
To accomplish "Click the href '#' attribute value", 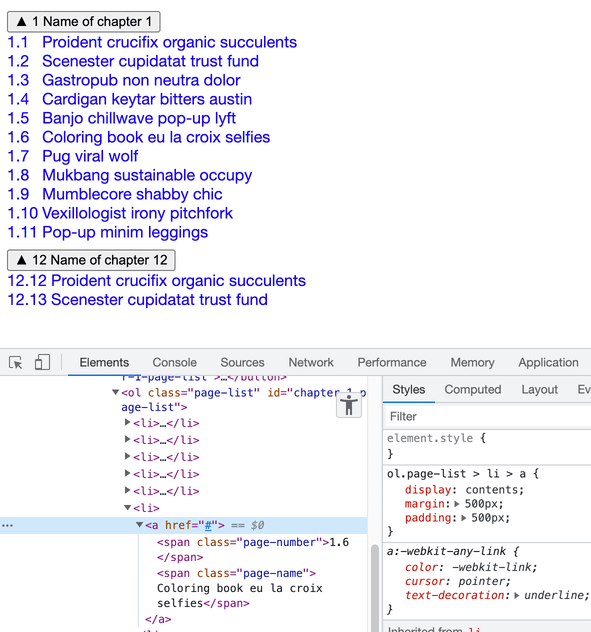I will click(208, 526).
